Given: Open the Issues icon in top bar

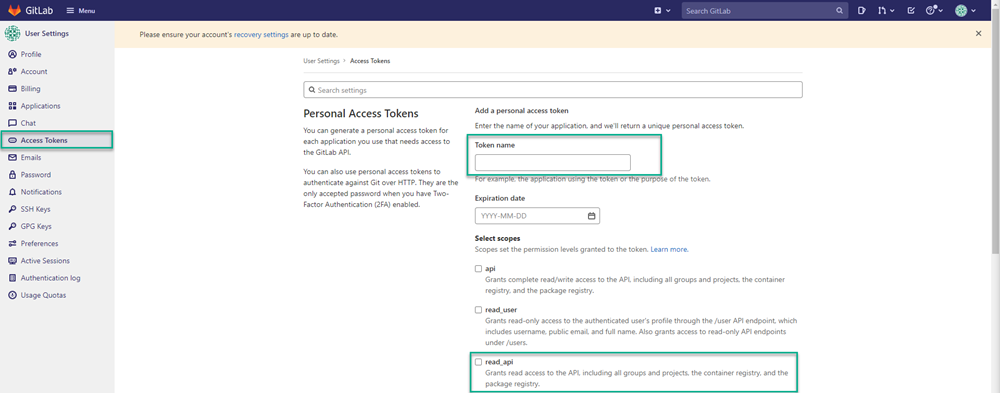Looking at the screenshot, I should tap(862, 10).
